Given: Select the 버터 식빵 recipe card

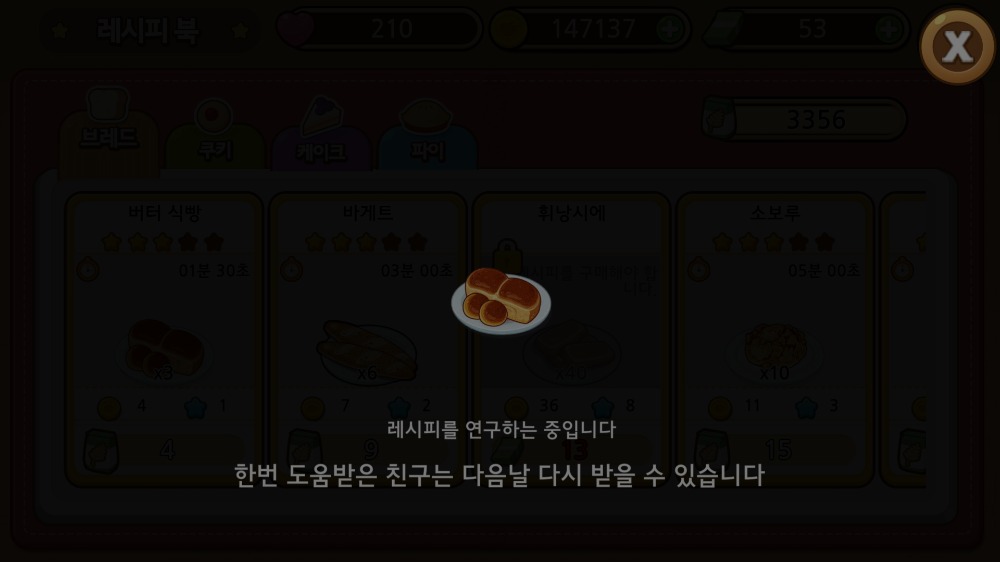Looking at the screenshot, I should coord(165,339).
